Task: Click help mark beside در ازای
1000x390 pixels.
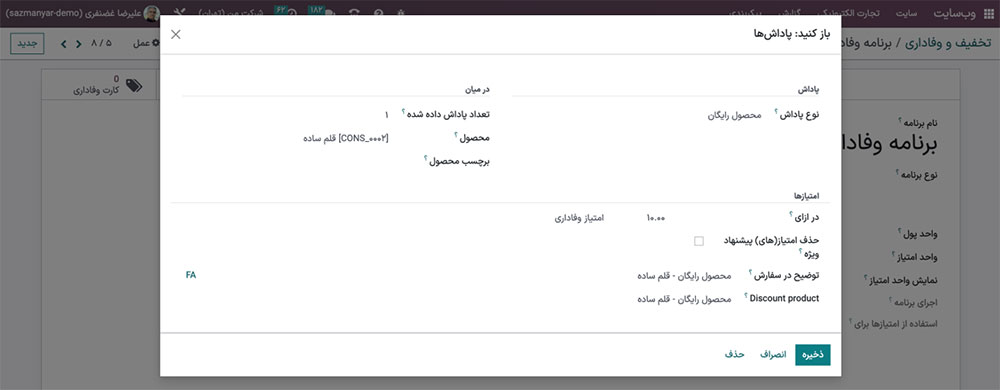Action: 791,213
